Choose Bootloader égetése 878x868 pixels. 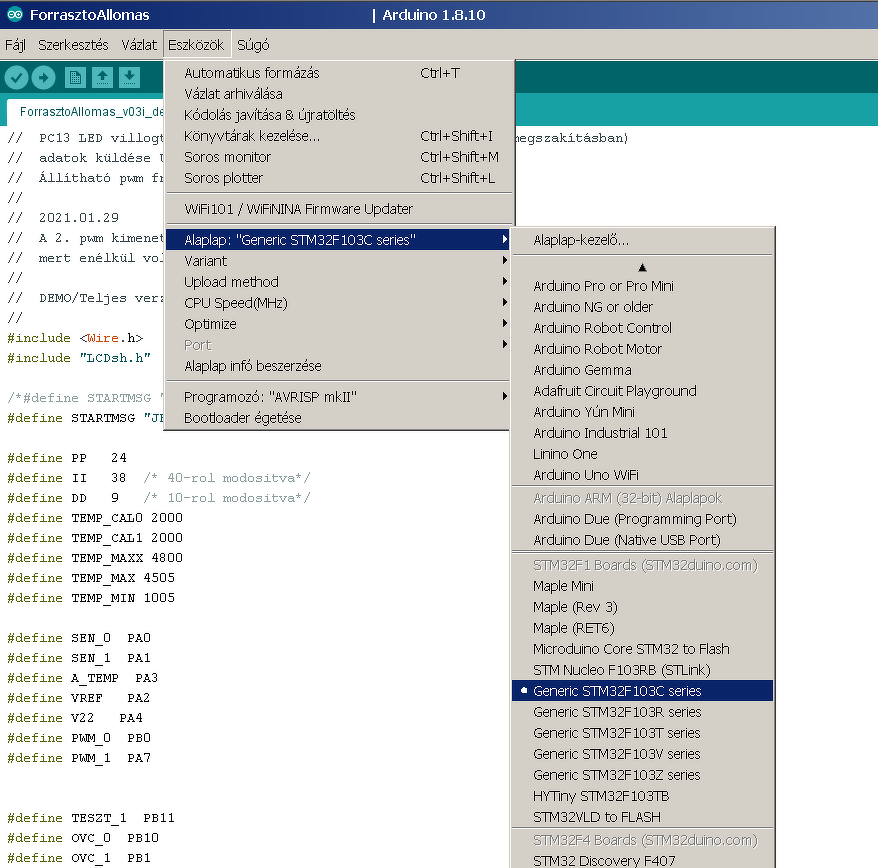tap(338, 418)
